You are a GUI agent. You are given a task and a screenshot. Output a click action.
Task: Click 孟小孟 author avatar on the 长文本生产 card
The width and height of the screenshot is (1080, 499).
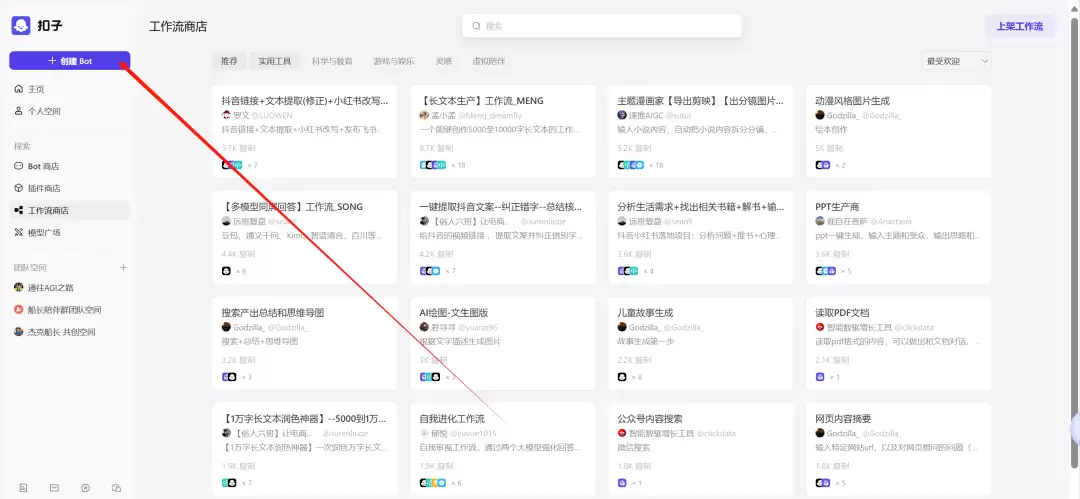coord(424,115)
